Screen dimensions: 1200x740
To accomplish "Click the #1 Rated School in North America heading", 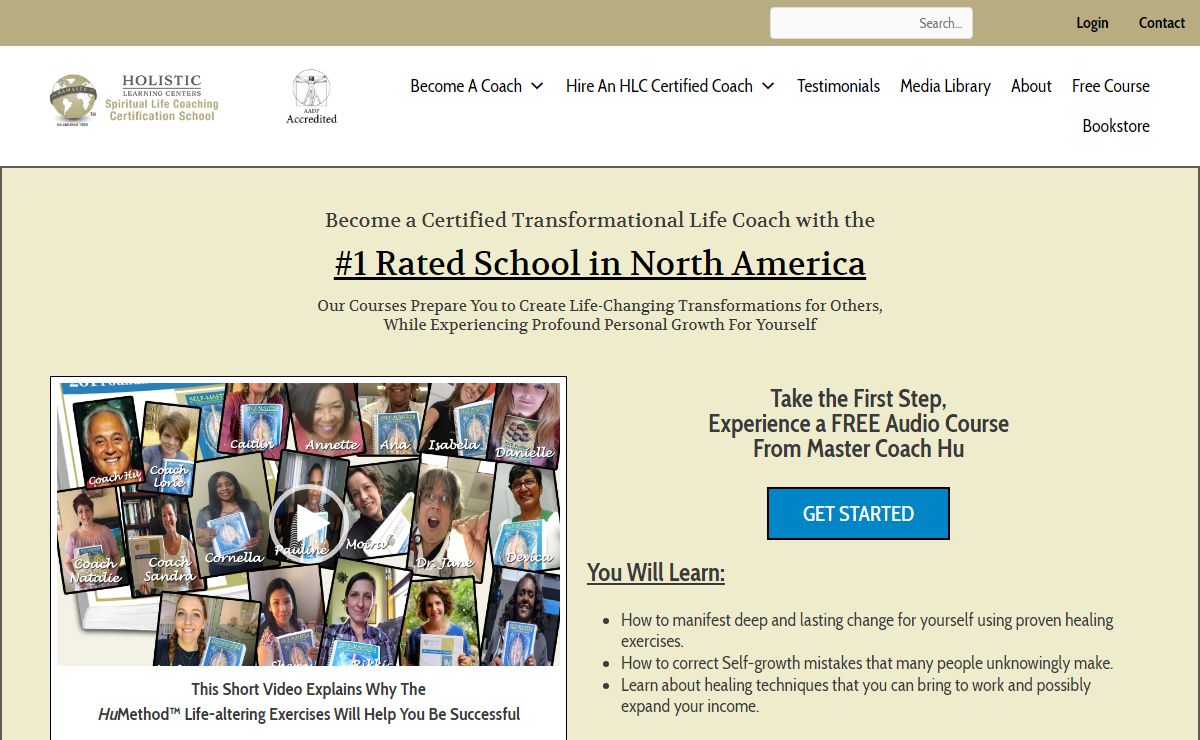I will tap(600, 263).
